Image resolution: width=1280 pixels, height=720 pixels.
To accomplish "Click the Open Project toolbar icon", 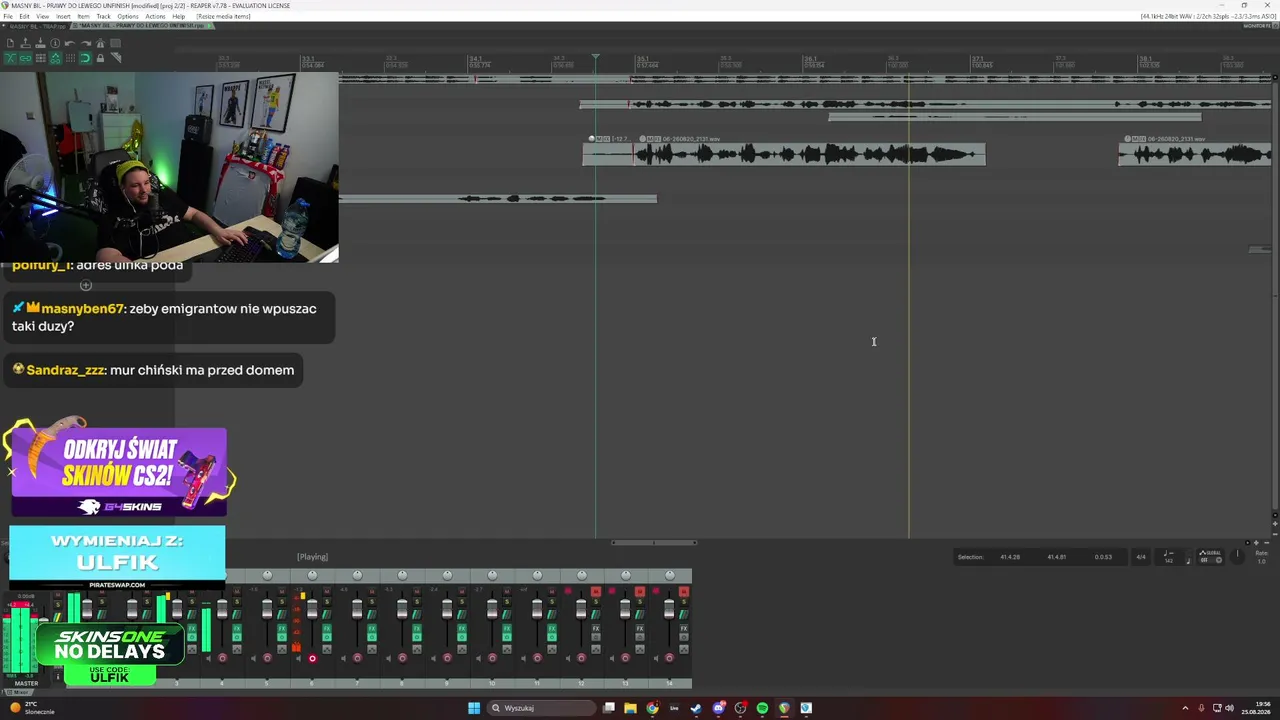I will tap(25, 43).
